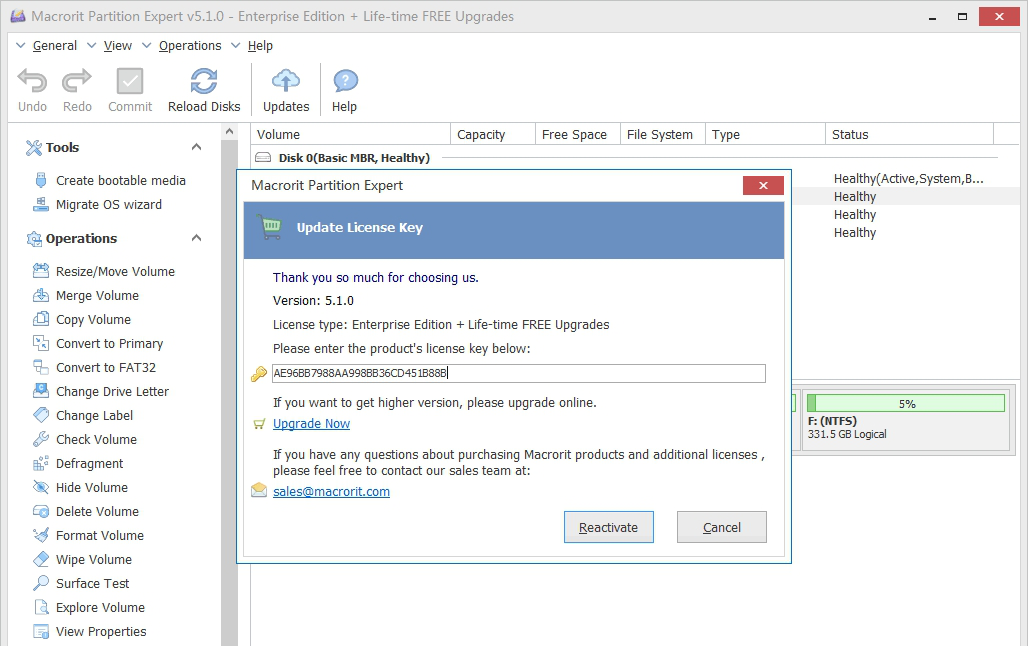The height and width of the screenshot is (671, 1028).
Task: Click the Hide Volume icon
Action: tap(41, 487)
